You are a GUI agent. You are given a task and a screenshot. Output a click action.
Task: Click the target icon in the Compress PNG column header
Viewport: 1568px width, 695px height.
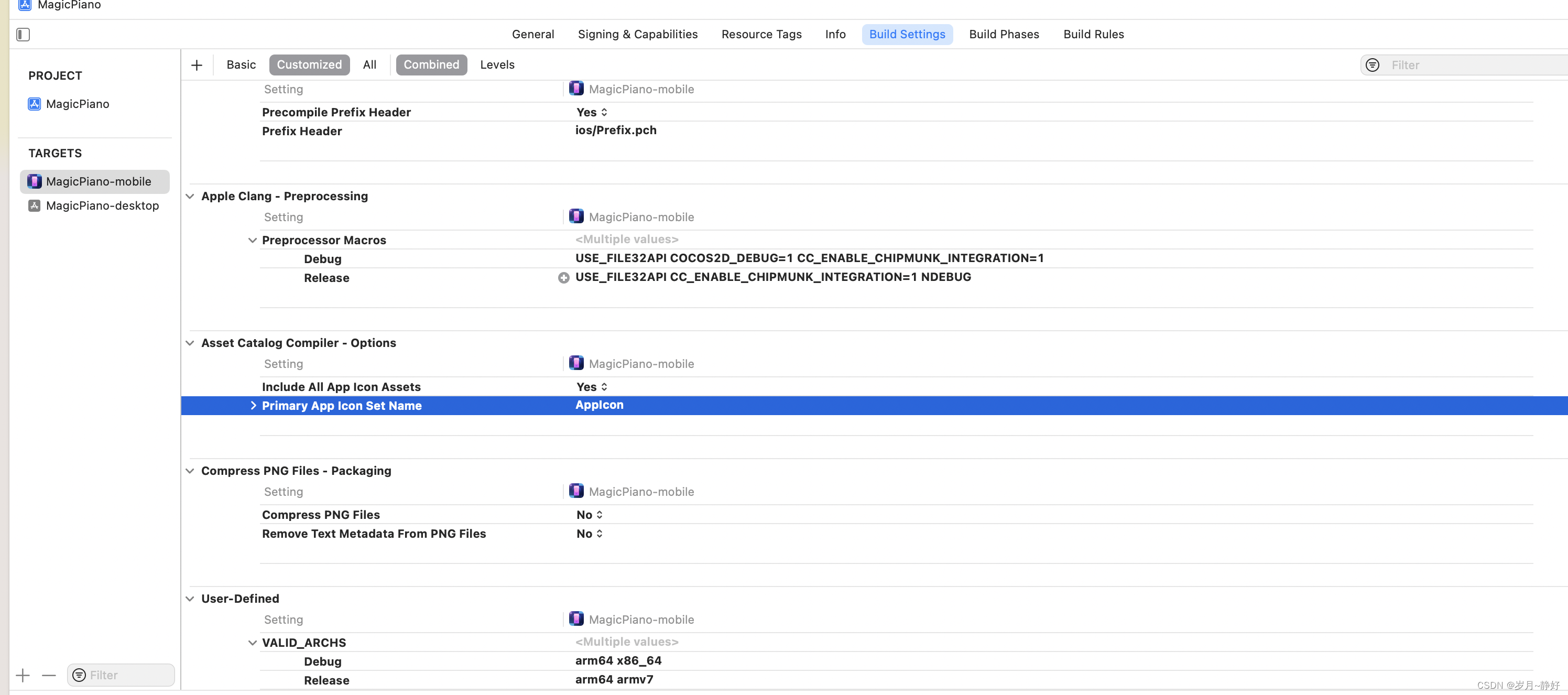coord(576,491)
